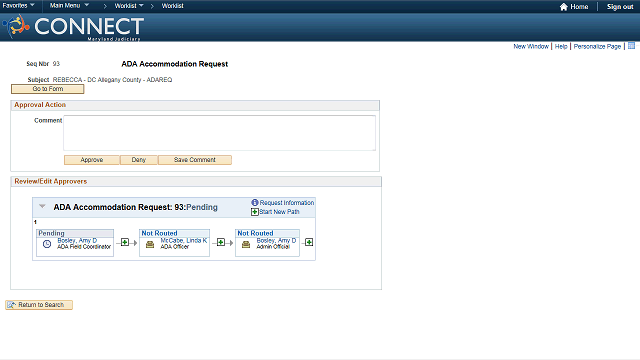The width and height of the screenshot is (640, 360).
Task: Open the Main Menu dropdown
Action: [69, 6]
